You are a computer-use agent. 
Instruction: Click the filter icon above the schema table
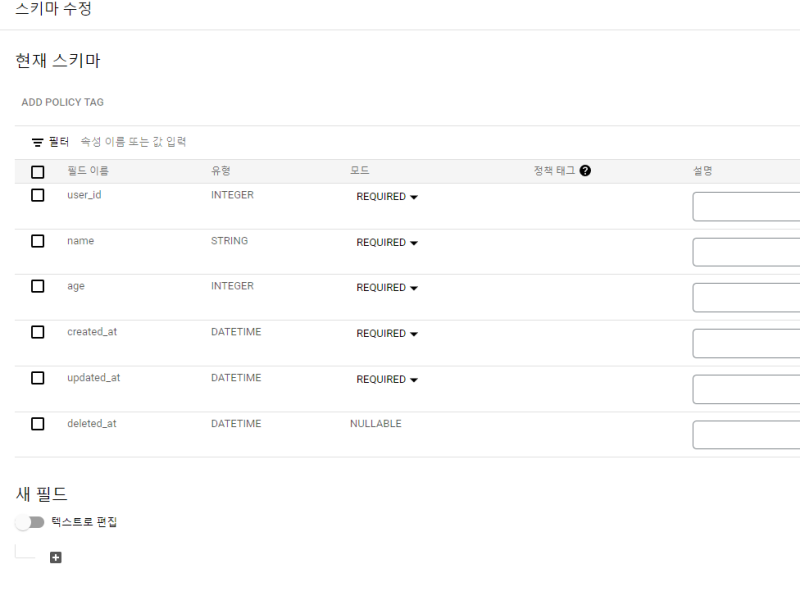click(x=38, y=143)
